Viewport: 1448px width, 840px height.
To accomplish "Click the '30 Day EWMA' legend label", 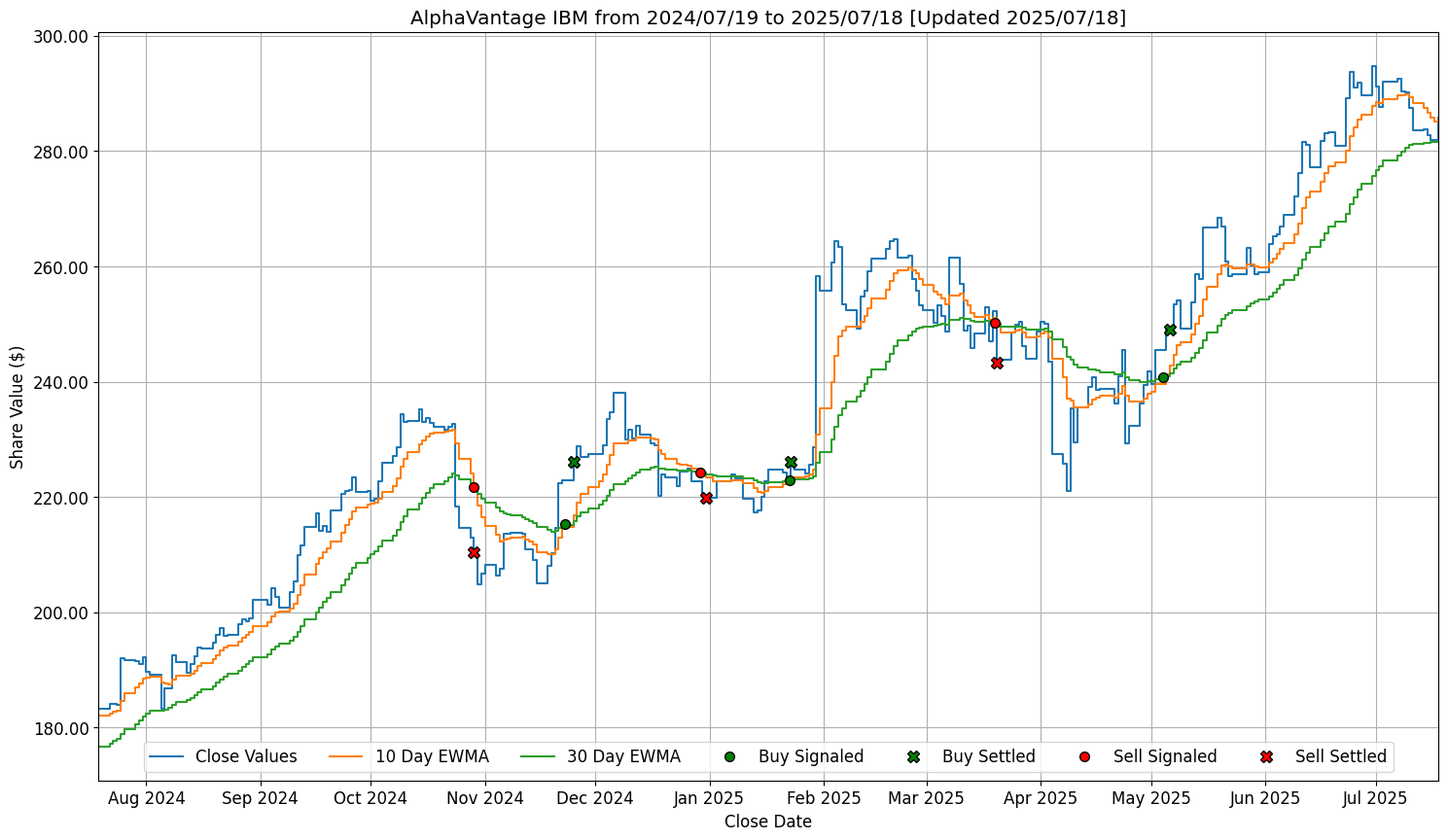I will 623,756.
